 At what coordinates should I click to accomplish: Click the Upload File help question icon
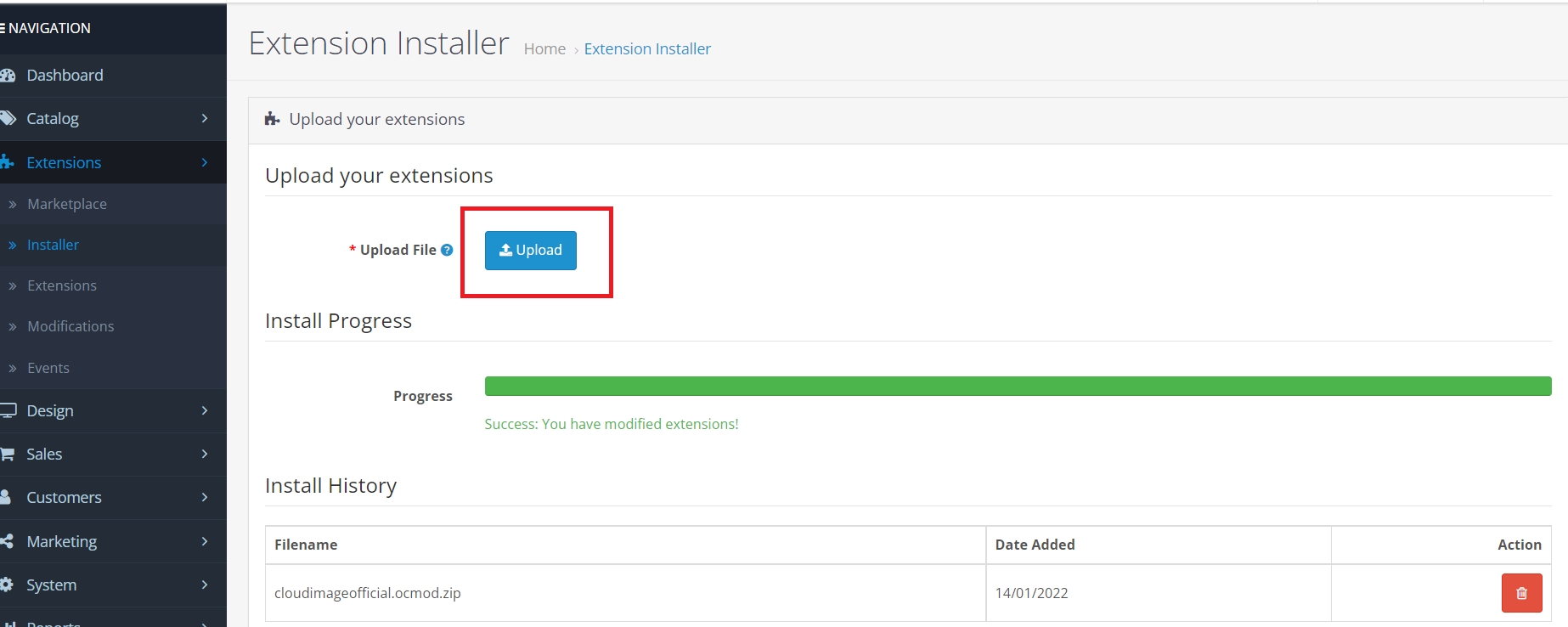click(x=447, y=250)
